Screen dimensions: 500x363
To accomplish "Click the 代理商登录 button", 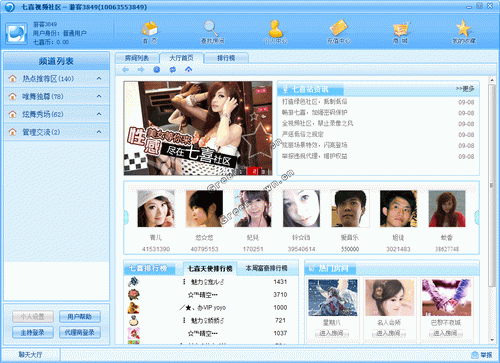I will click(80, 332).
